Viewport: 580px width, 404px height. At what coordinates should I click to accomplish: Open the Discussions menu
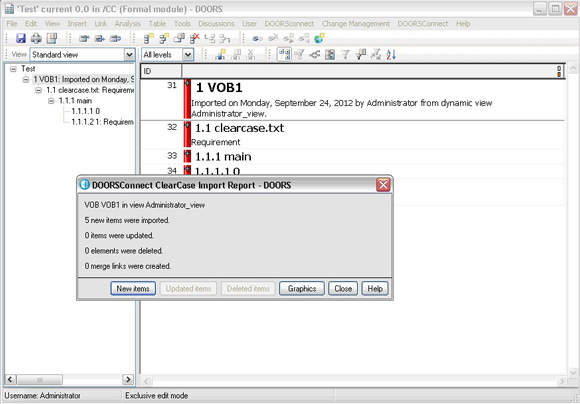click(x=216, y=24)
